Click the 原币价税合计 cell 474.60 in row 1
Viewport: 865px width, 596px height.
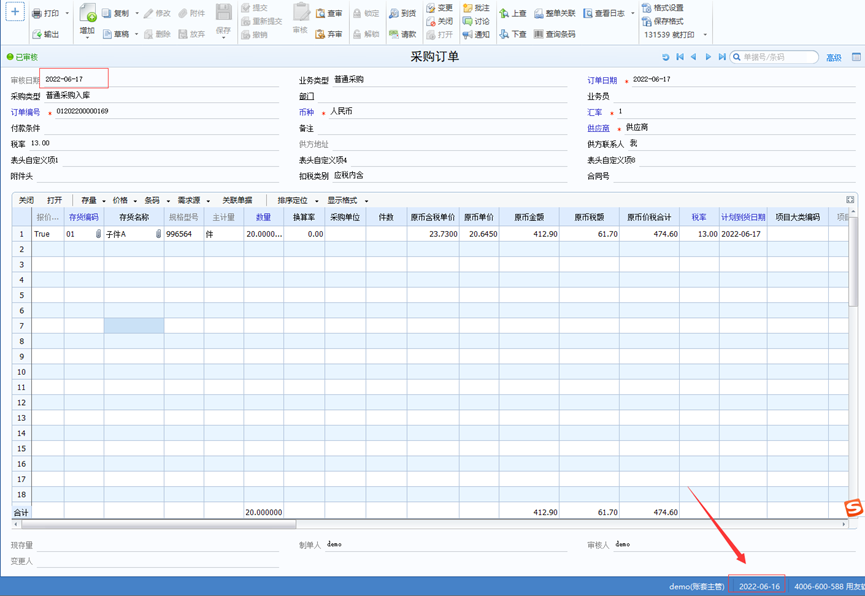(x=649, y=234)
